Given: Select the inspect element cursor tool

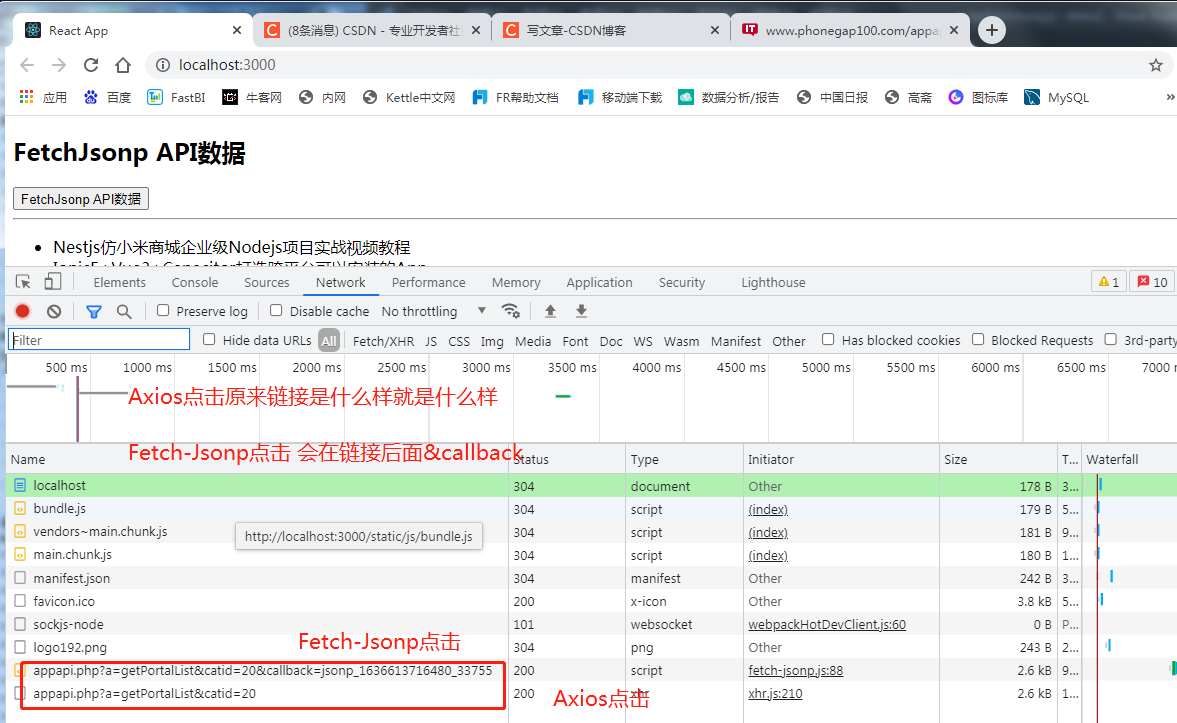Looking at the screenshot, I should [22, 281].
